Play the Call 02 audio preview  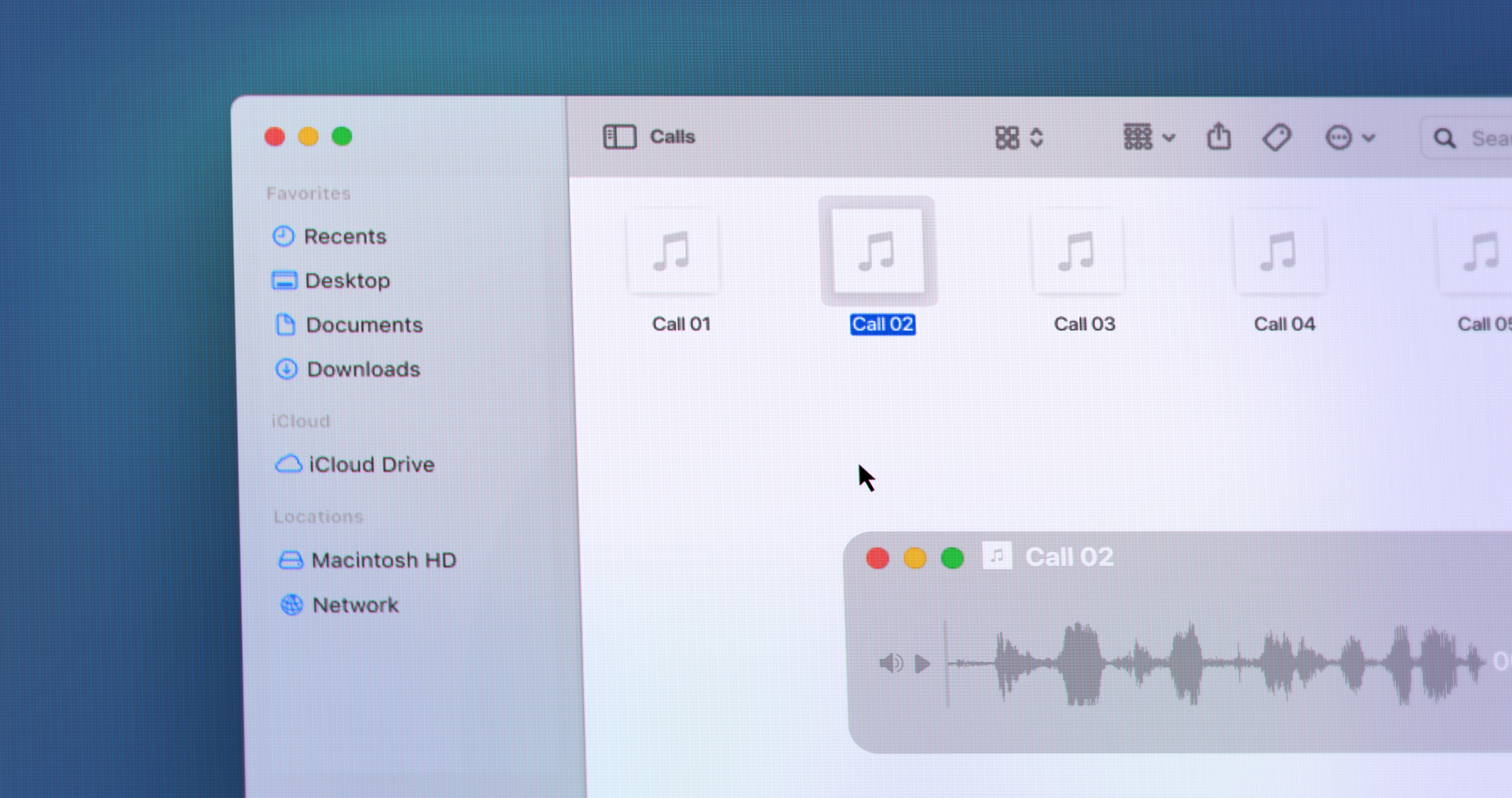(922, 663)
